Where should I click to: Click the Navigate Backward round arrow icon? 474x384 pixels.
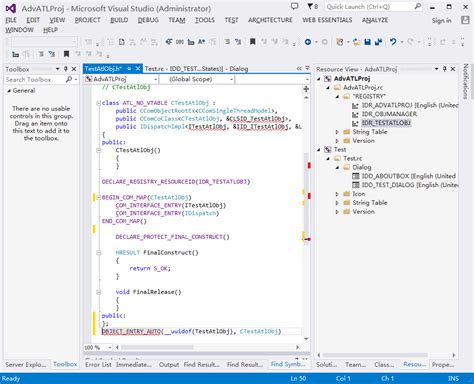coord(308,42)
